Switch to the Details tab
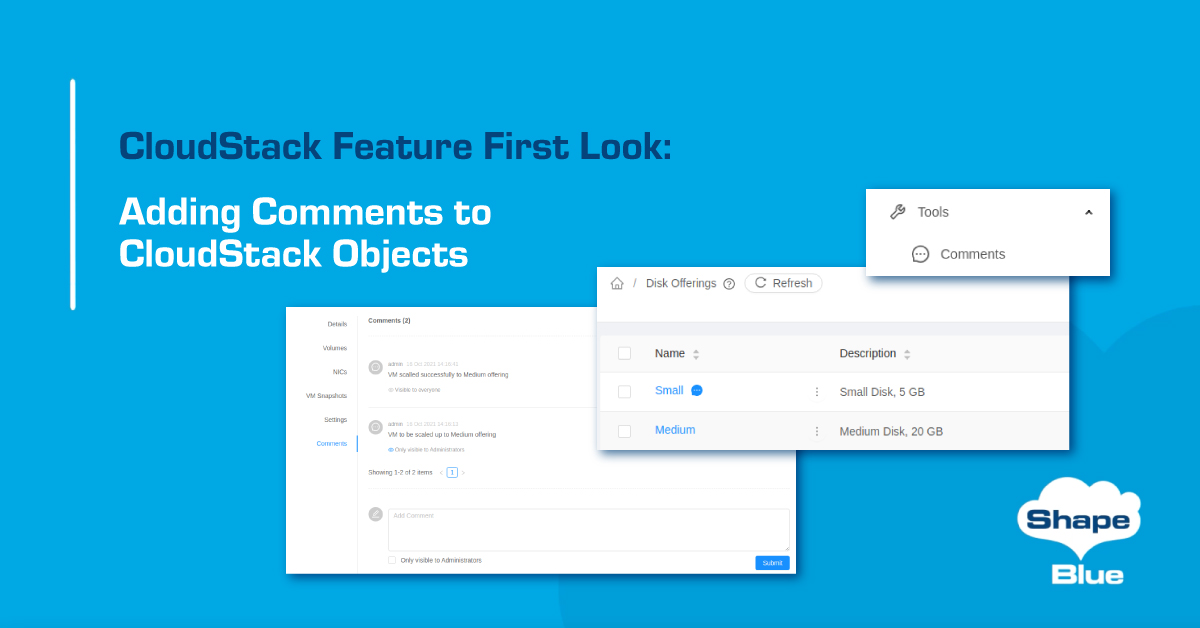The image size is (1200, 628). click(337, 324)
